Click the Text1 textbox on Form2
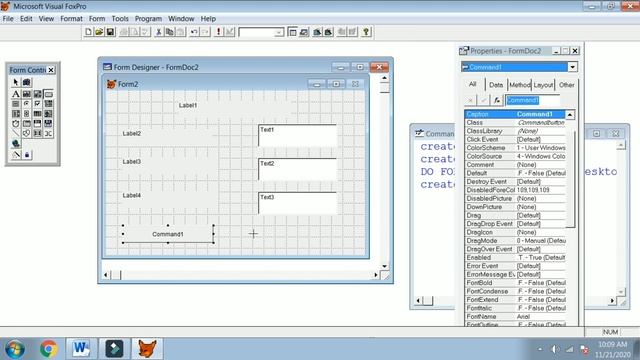This screenshot has height=360, width=640. click(298, 136)
